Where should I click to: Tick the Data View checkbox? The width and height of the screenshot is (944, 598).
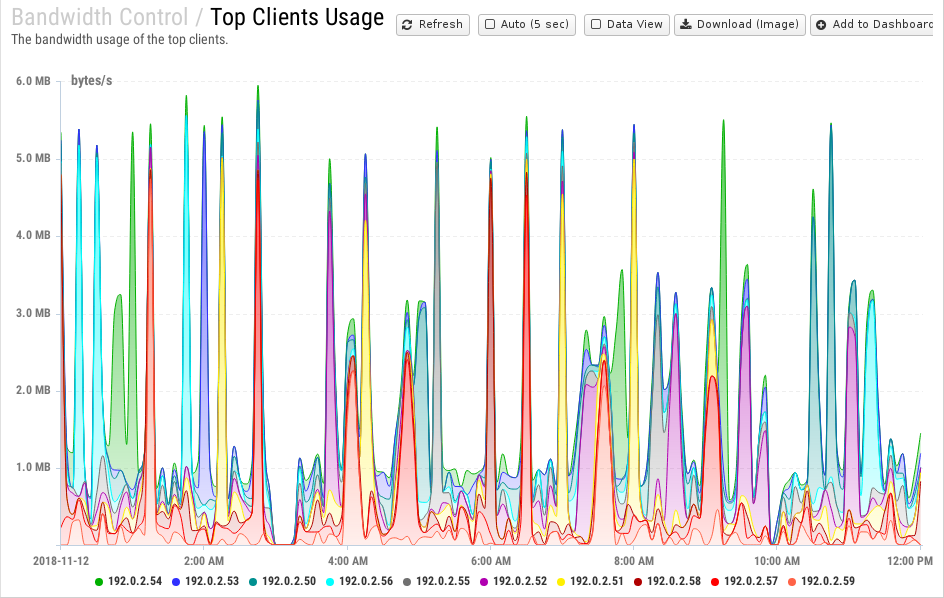[x=595, y=24]
